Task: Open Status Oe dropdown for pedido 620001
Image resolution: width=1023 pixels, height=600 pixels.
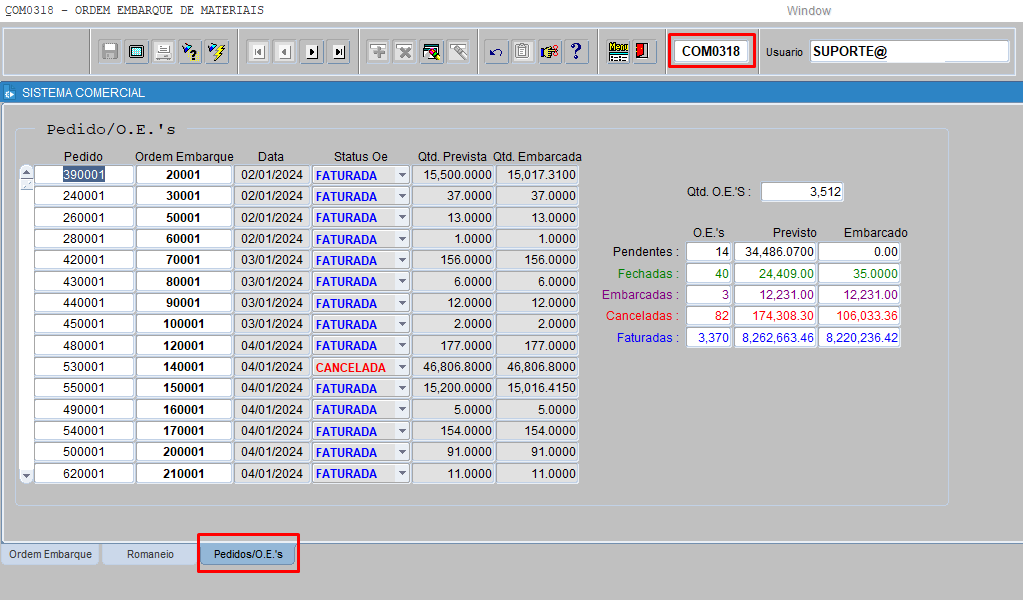Action: [402, 473]
